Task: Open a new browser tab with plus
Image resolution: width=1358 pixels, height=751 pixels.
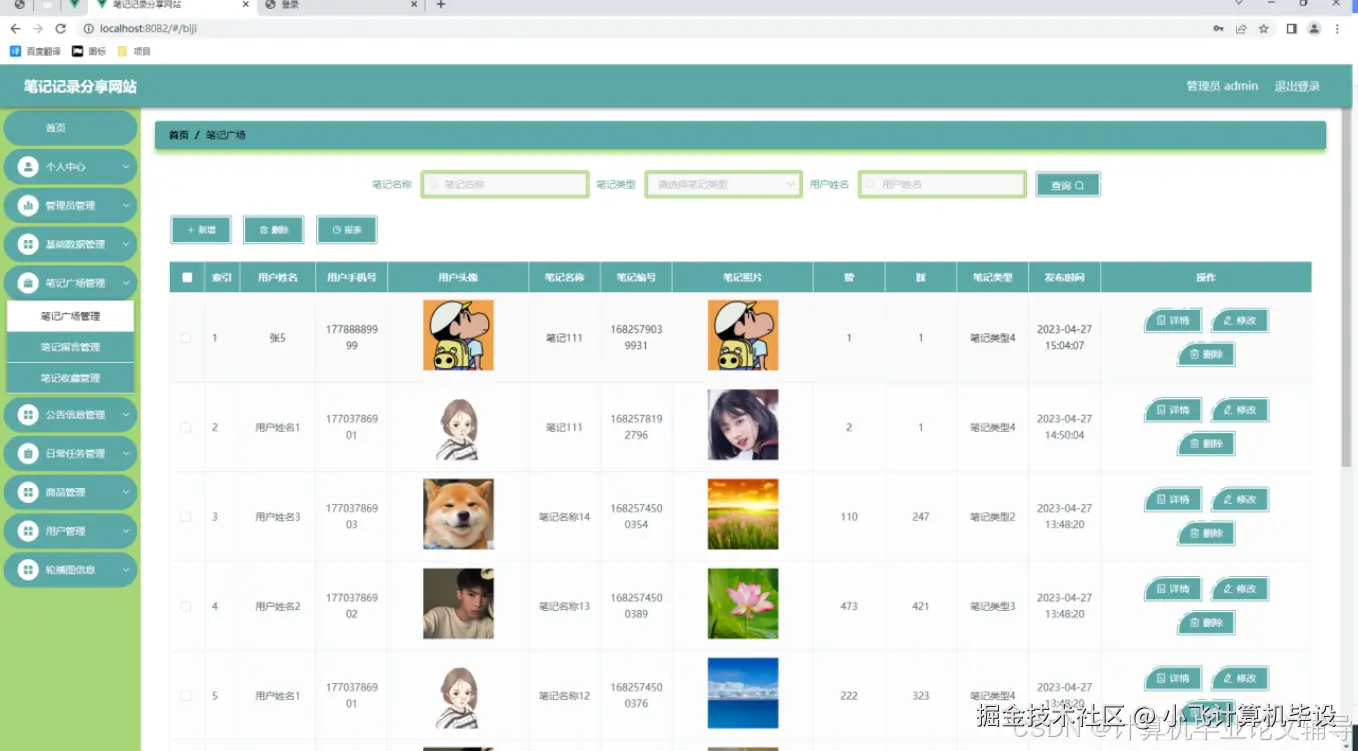Action: point(441,5)
